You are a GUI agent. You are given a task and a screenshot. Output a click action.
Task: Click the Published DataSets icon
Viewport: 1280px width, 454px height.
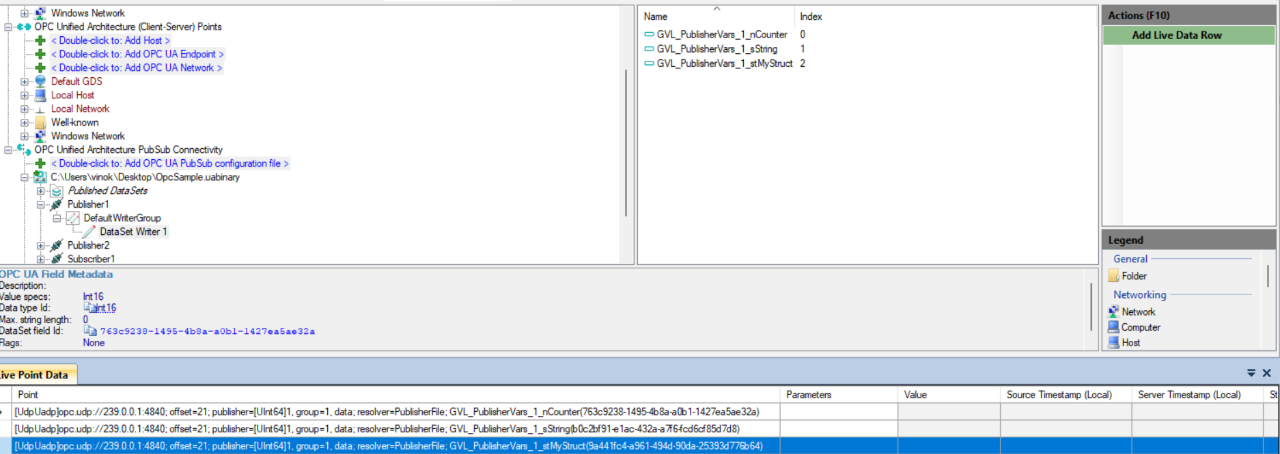point(57,190)
